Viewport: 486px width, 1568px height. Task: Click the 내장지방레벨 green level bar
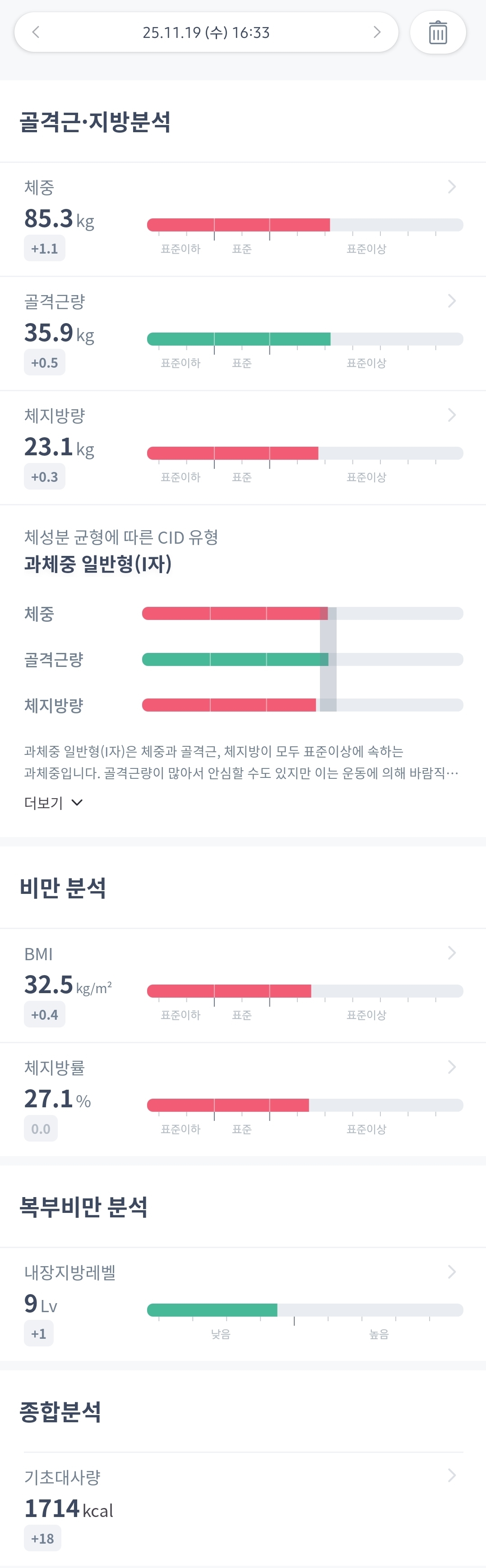(x=212, y=1310)
